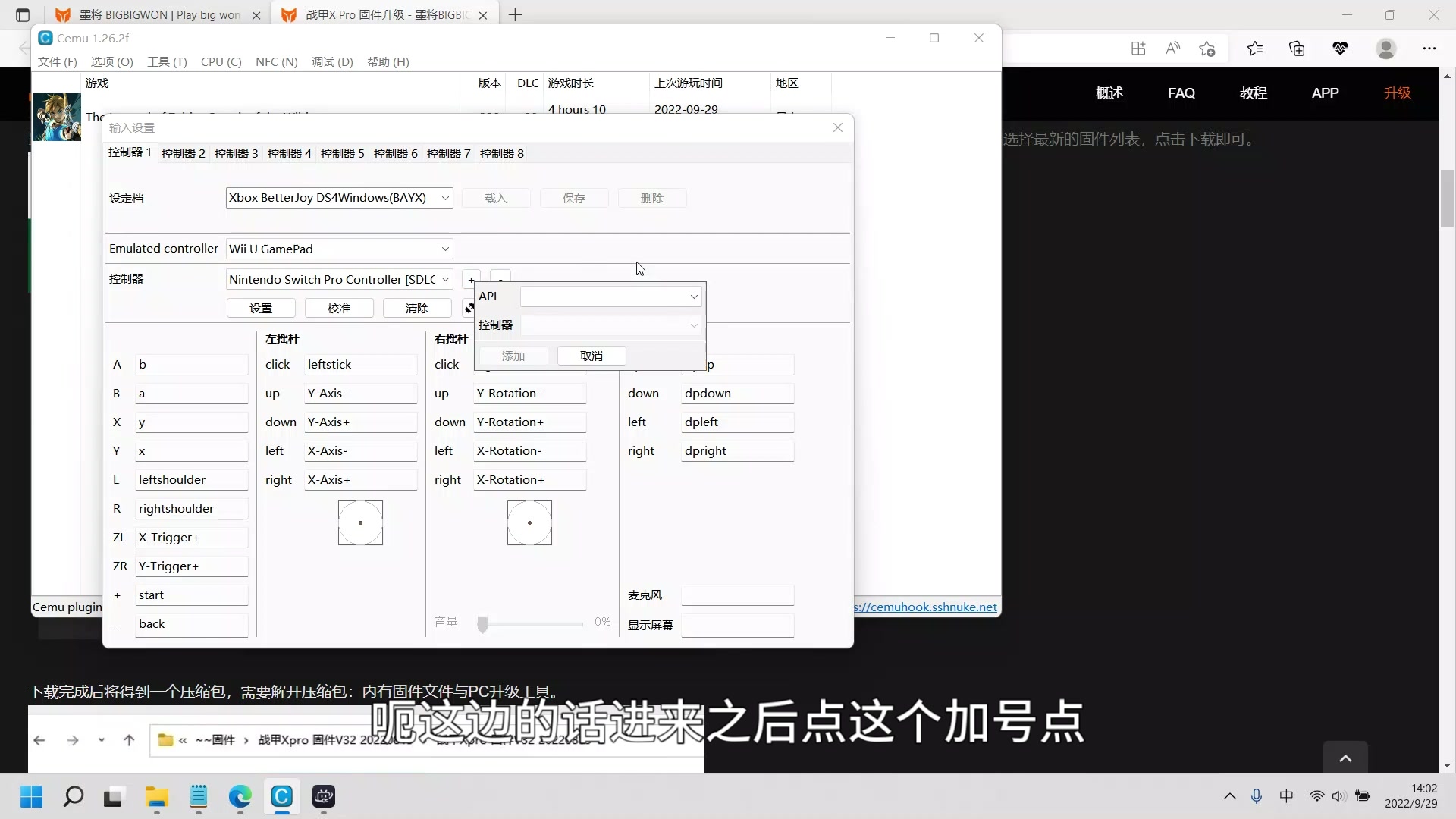The image size is (1456, 819).
Task: Click the Read aloud icon
Action: point(1172,49)
